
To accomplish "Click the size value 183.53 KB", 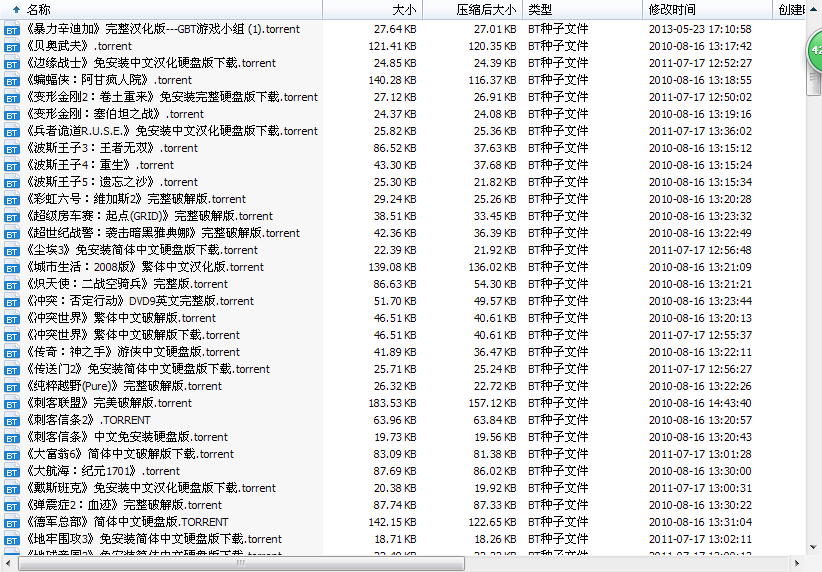I will click(x=392, y=403).
